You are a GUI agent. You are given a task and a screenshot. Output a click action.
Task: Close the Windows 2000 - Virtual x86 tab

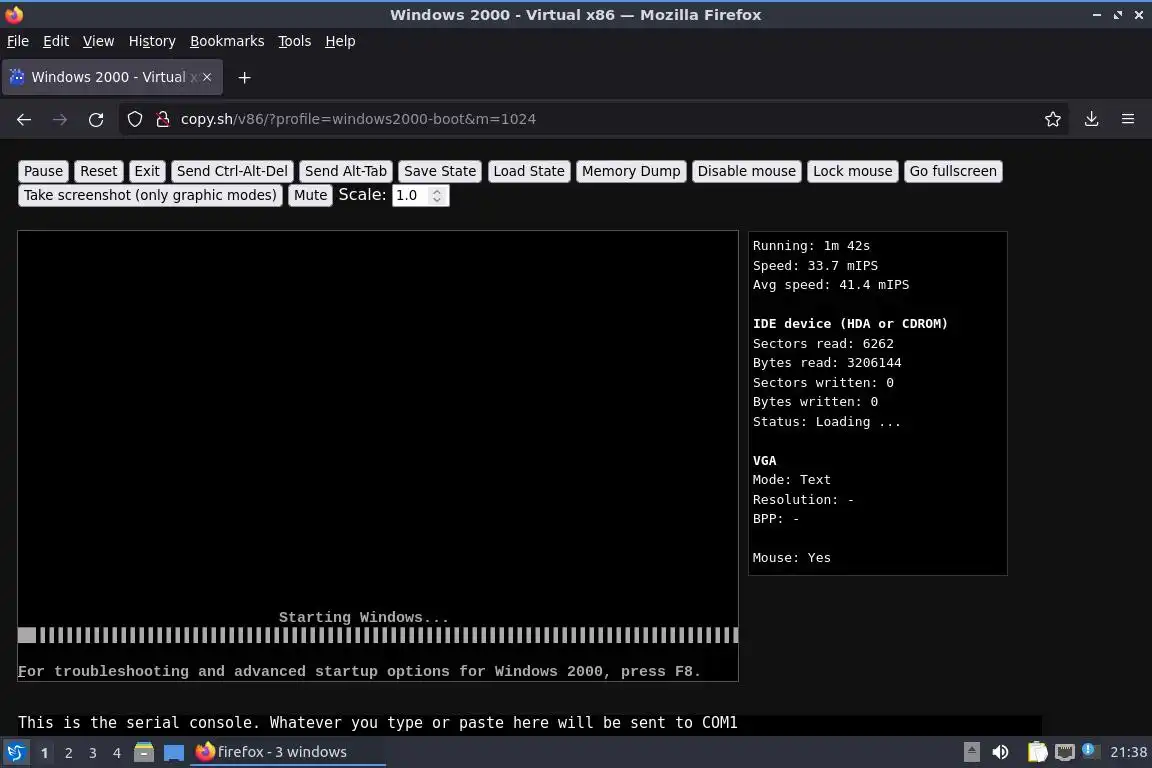pyautogui.click(x=207, y=77)
